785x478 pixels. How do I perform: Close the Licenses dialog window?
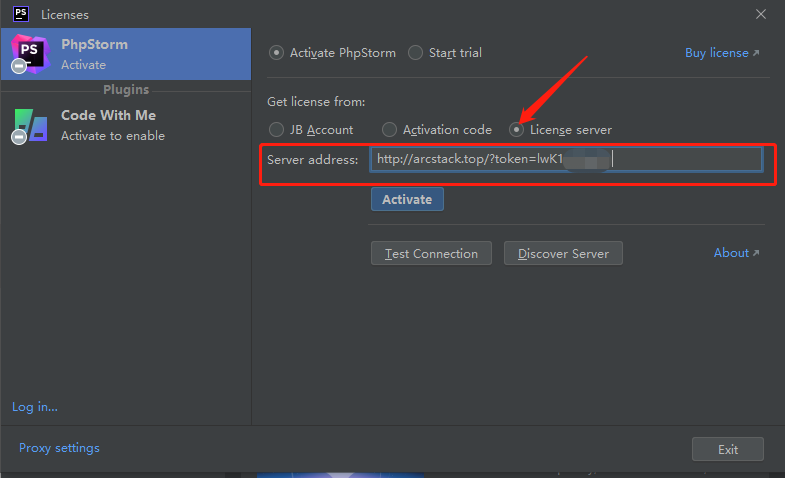(x=760, y=14)
